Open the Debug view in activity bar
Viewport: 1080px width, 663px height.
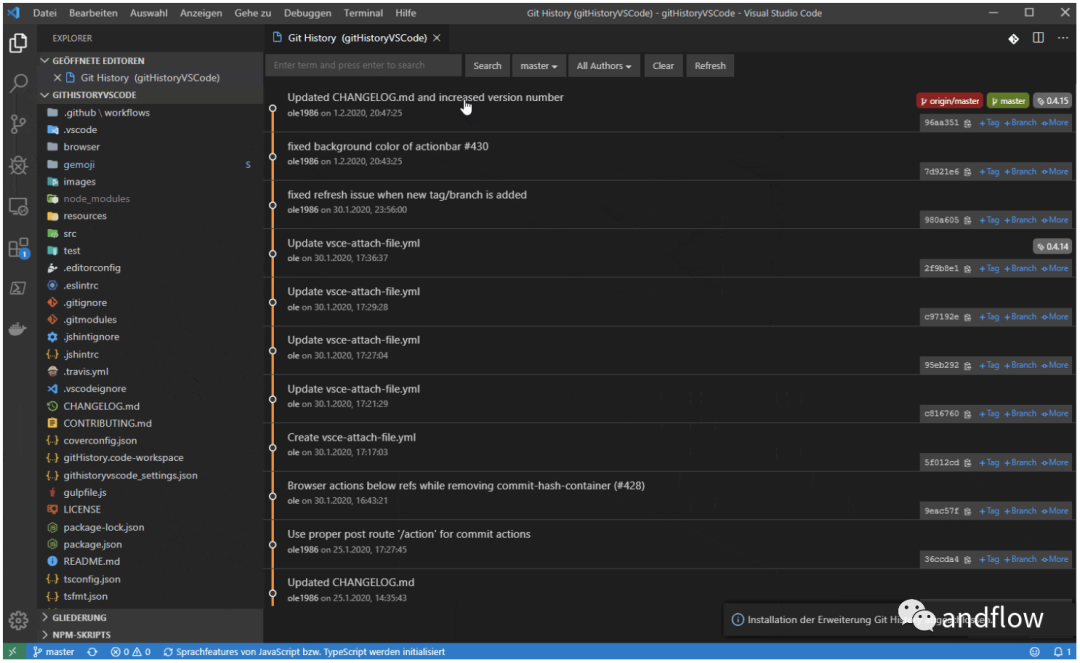coord(19,165)
